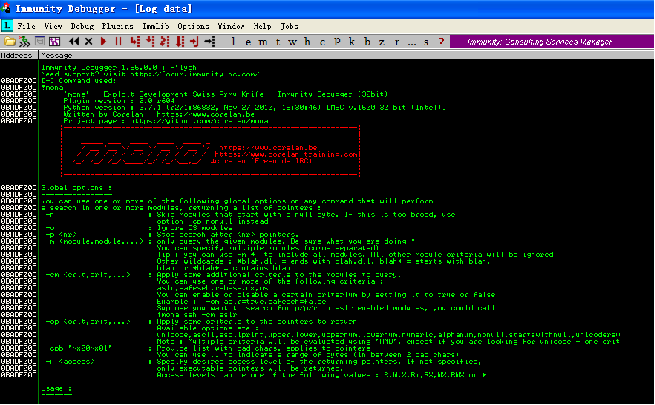Viewport: 655px width, 405px height.
Task: Click the red question mark help icon
Action: pos(442,41)
